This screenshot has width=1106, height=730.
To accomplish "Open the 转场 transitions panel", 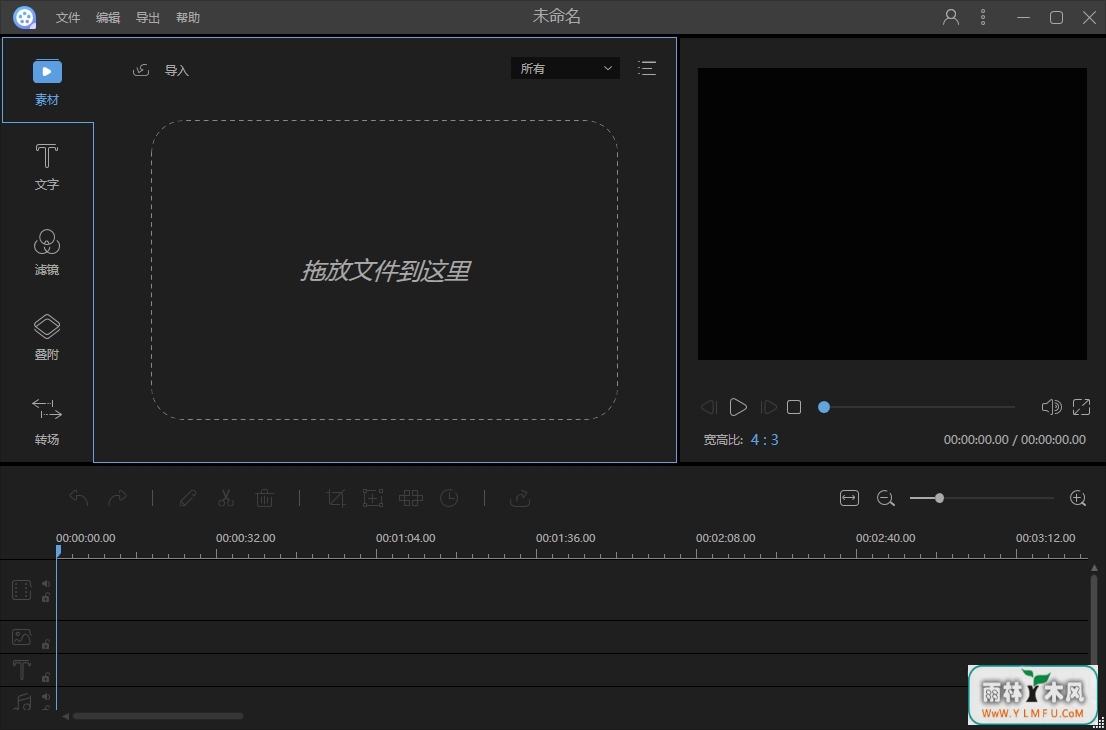I will coord(47,422).
